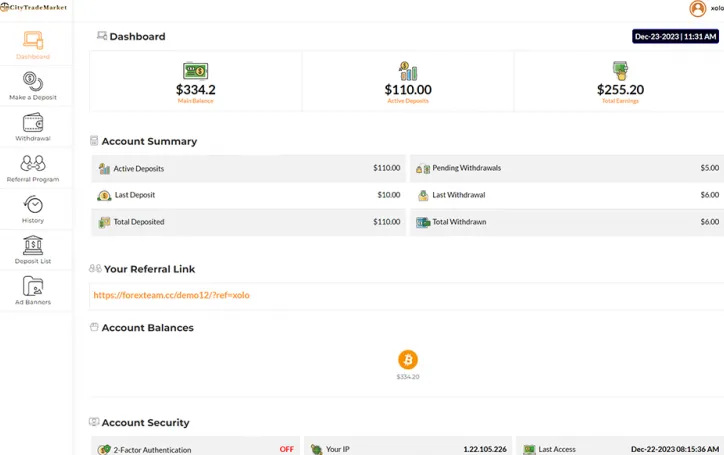Click the Main Balance label

point(195,101)
